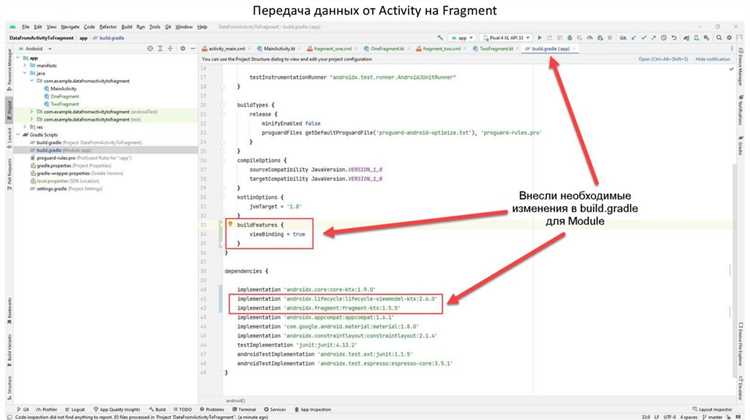Open the Notifications side panel

[740, 110]
